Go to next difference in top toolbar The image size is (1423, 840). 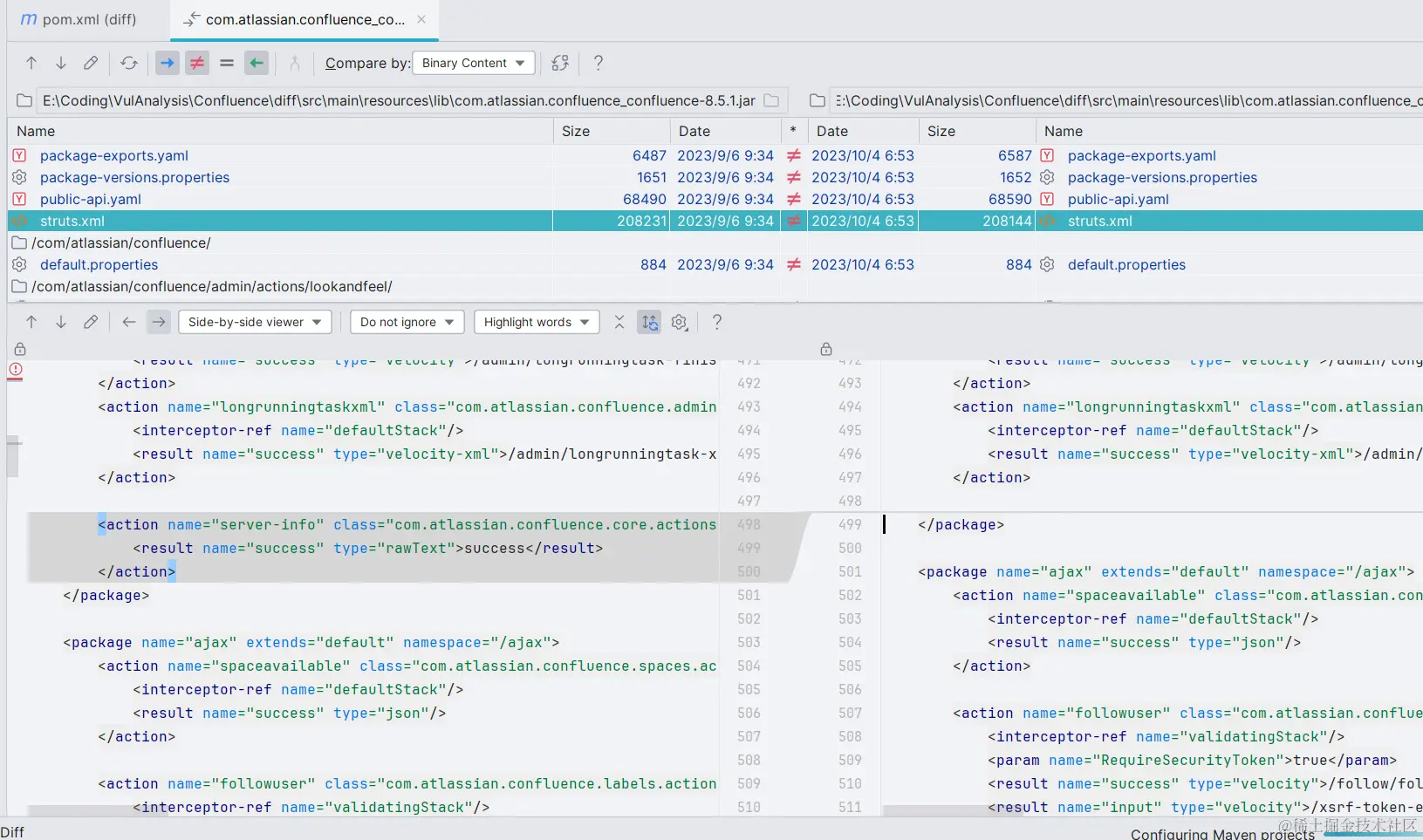(x=61, y=63)
